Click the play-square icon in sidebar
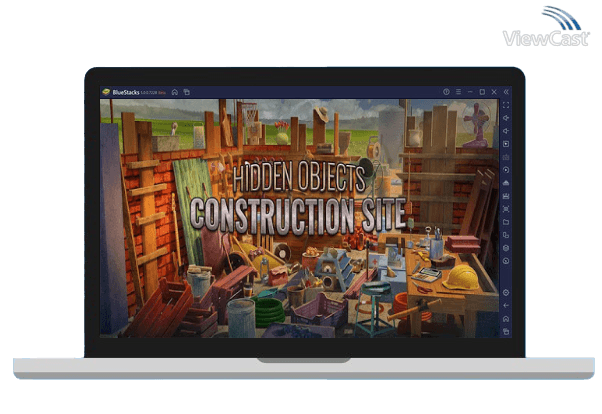Image resolution: width=602 pixels, height=414 pixels. point(506,144)
